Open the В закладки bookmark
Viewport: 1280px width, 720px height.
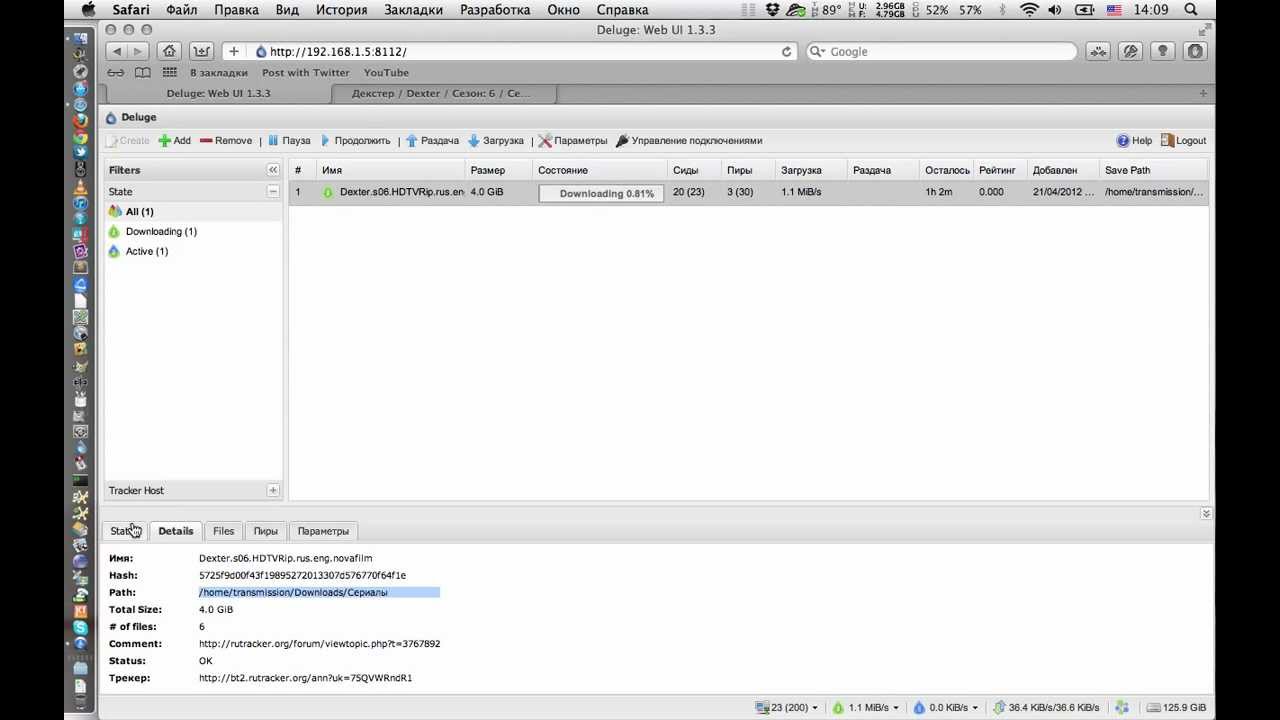(x=219, y=73)
